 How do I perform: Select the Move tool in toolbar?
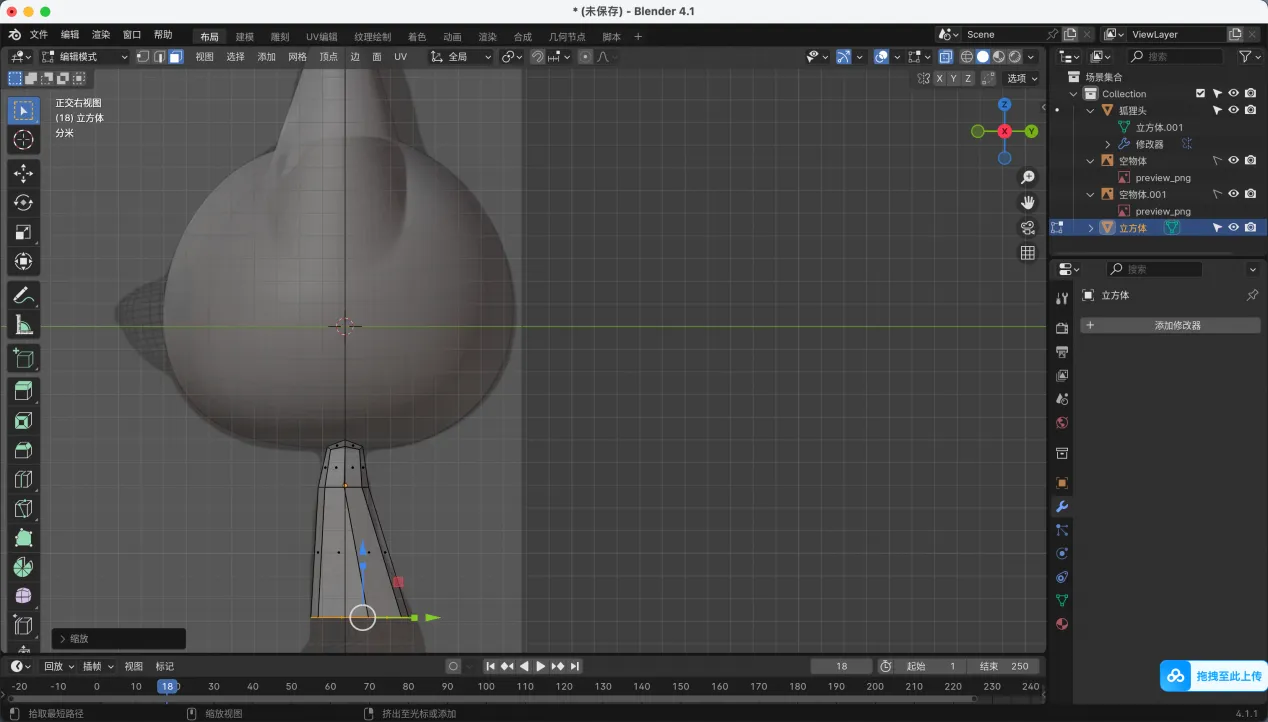24,173
